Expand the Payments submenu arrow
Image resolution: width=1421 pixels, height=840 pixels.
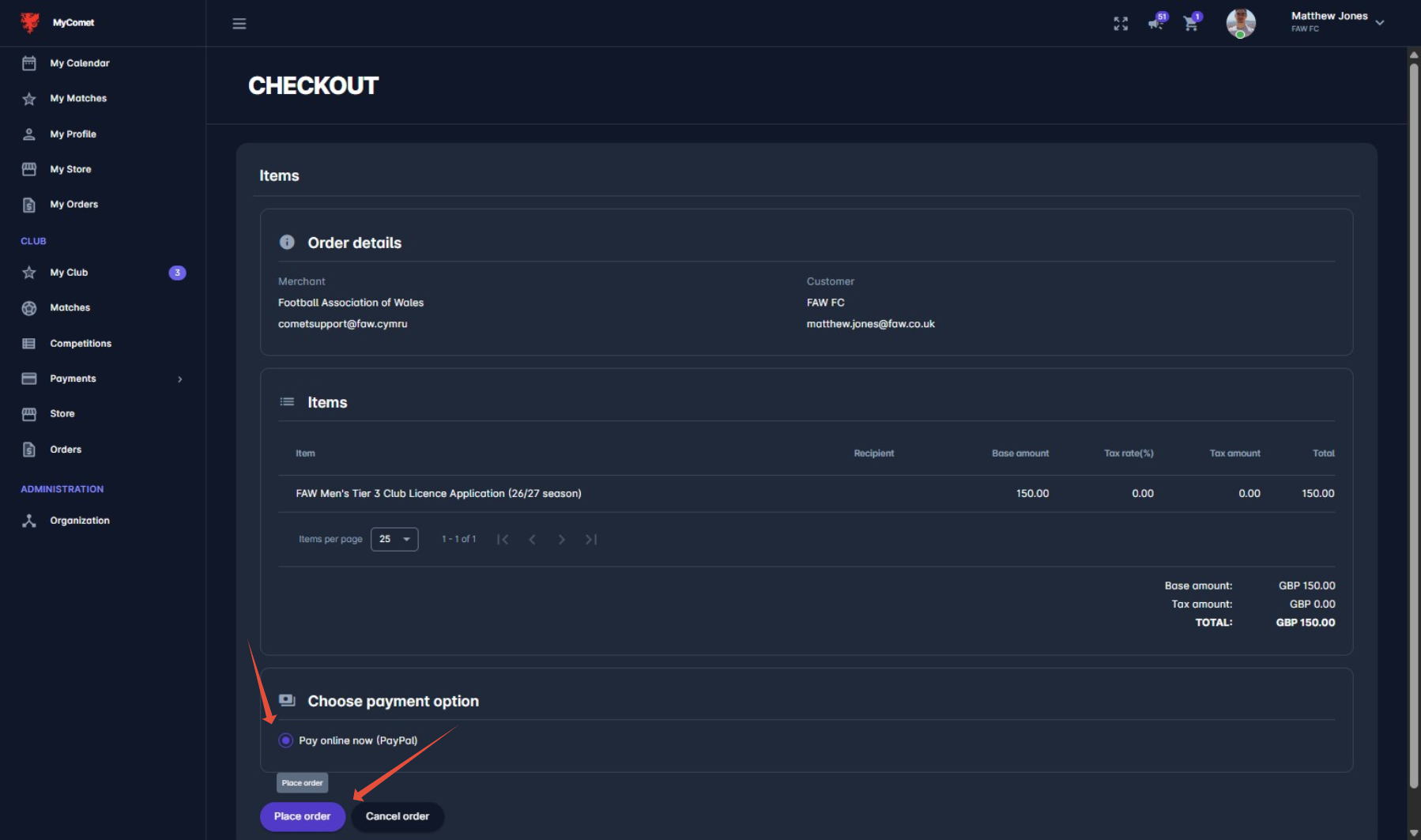[180, 379]
